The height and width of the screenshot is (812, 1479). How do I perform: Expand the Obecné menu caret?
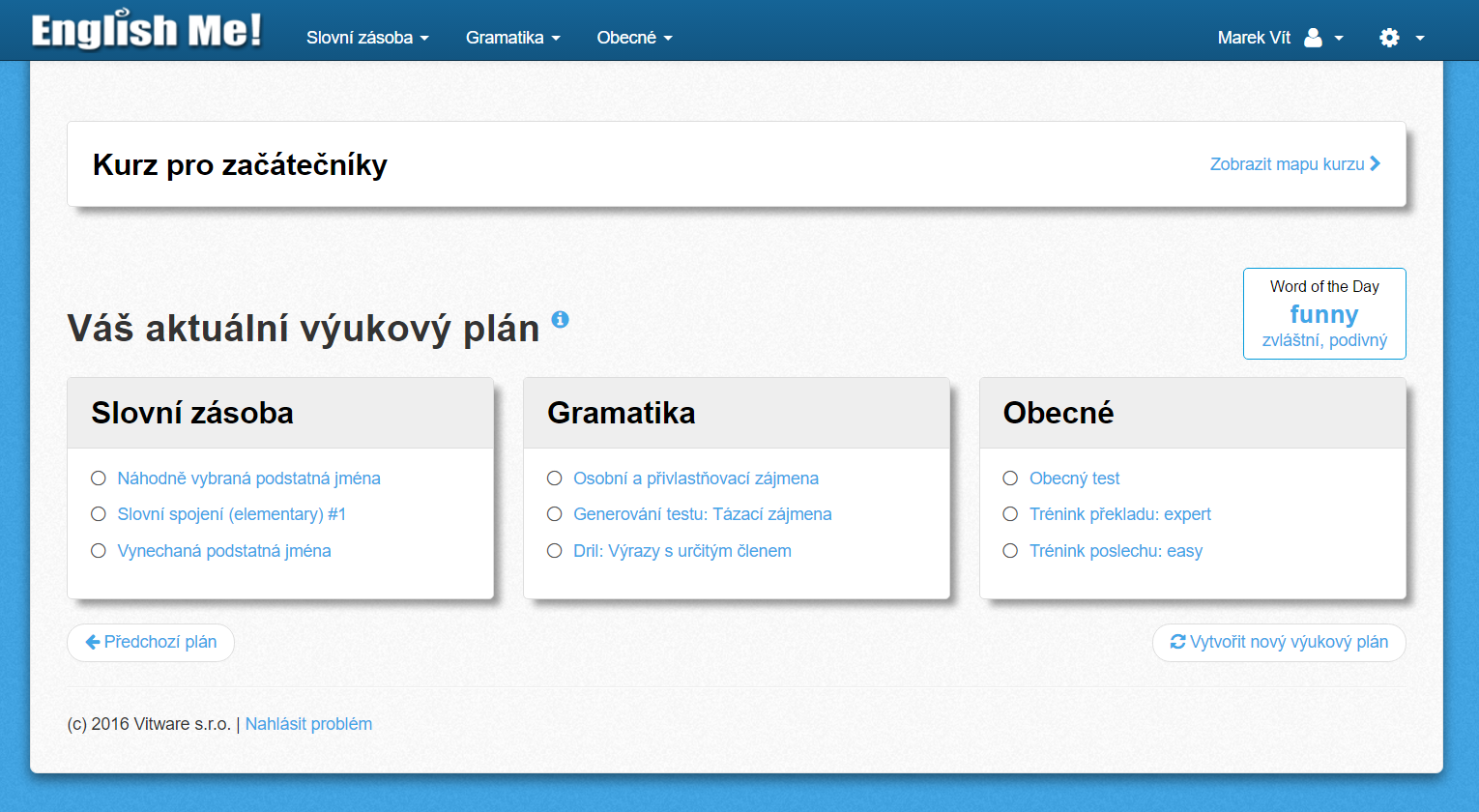coord(668,39)
